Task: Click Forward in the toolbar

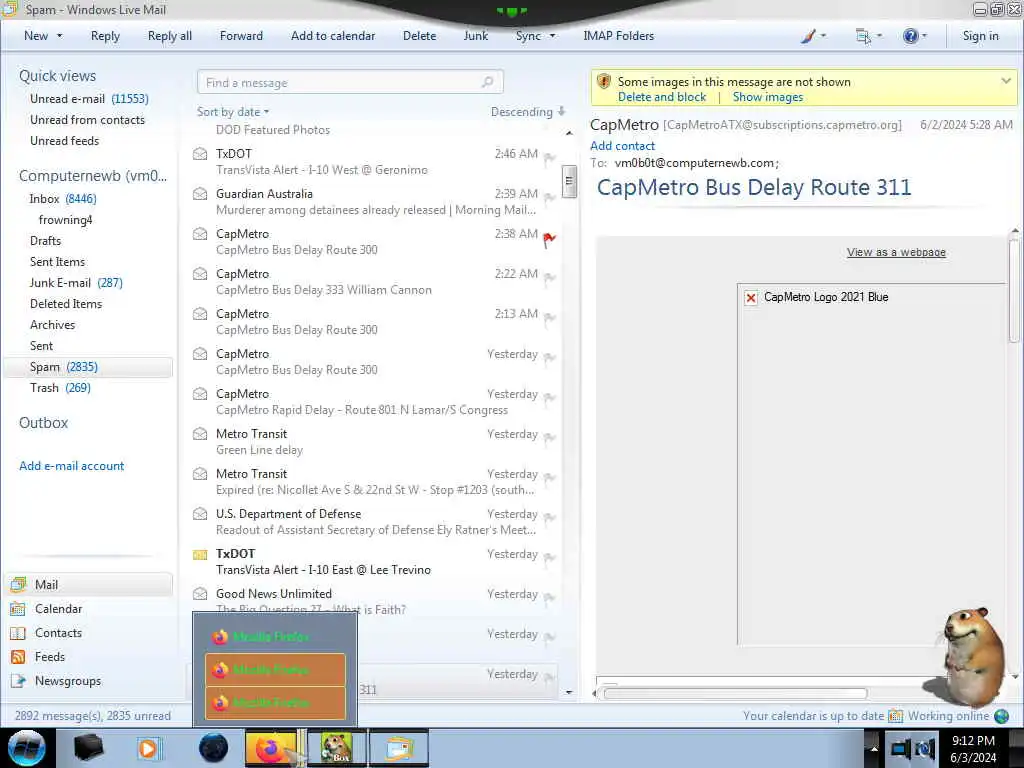Action: tap(241, 36)
